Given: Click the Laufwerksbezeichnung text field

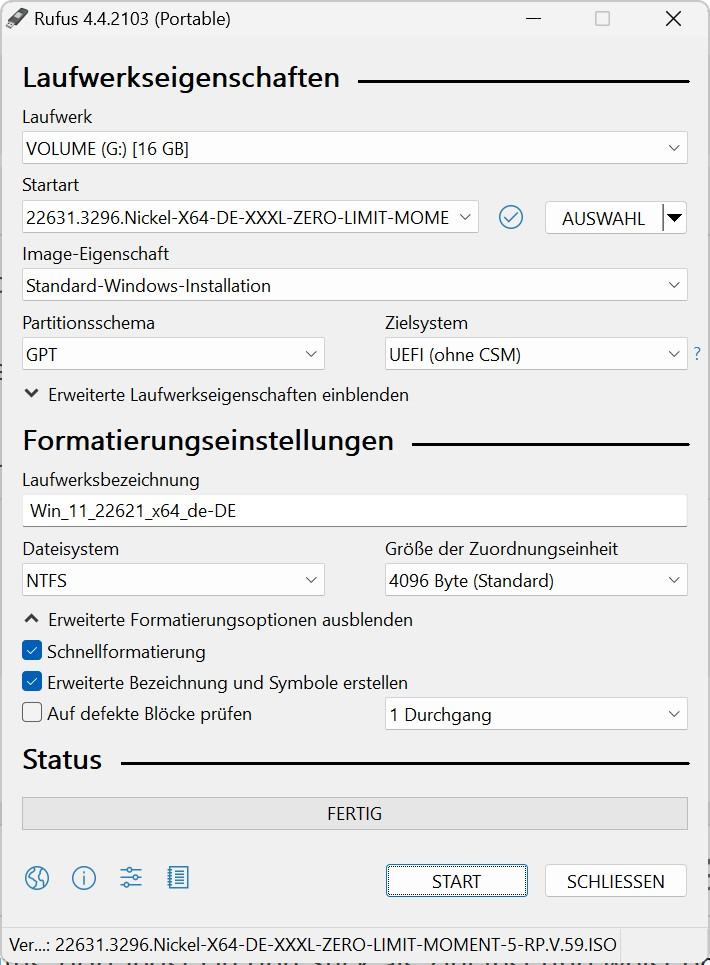Looking at the screenshot, I should [x=354, y=511].
